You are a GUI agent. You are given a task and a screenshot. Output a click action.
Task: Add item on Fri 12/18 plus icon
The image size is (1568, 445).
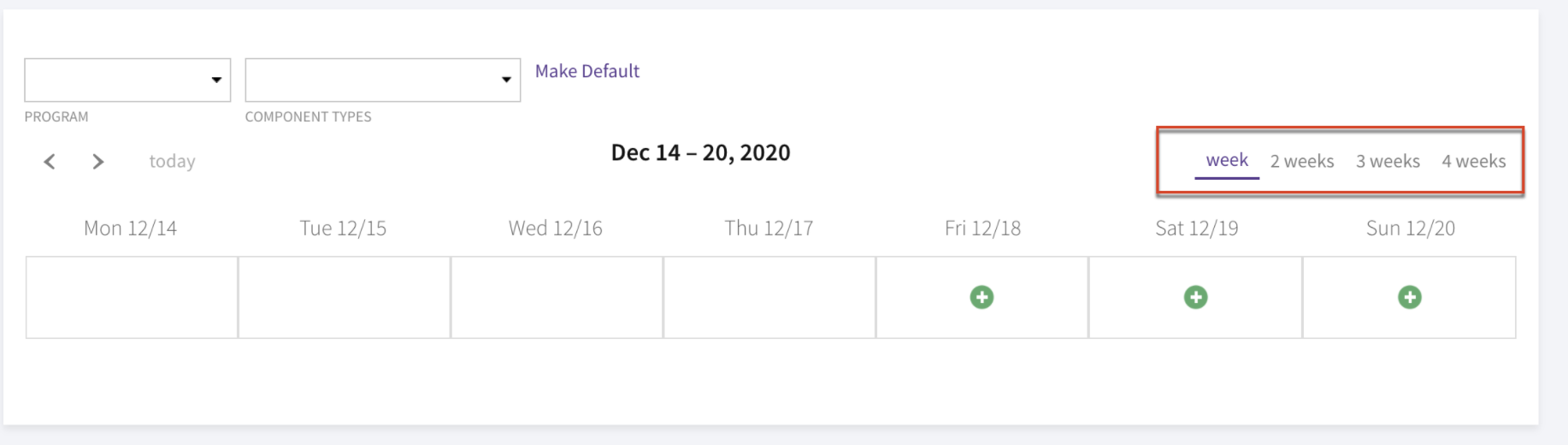click(981, 297)
